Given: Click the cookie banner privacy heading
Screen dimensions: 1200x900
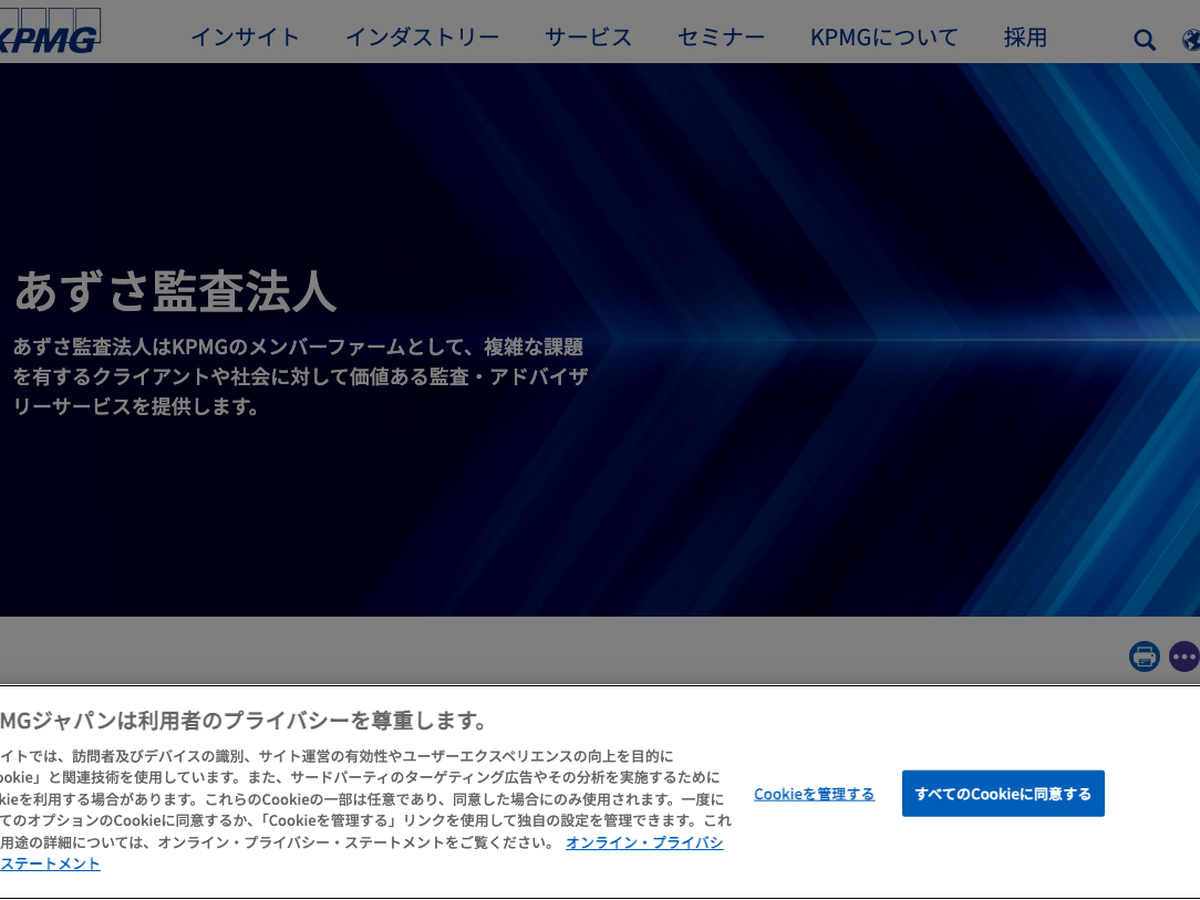Looking at the screenshot, I should (245, 720).
